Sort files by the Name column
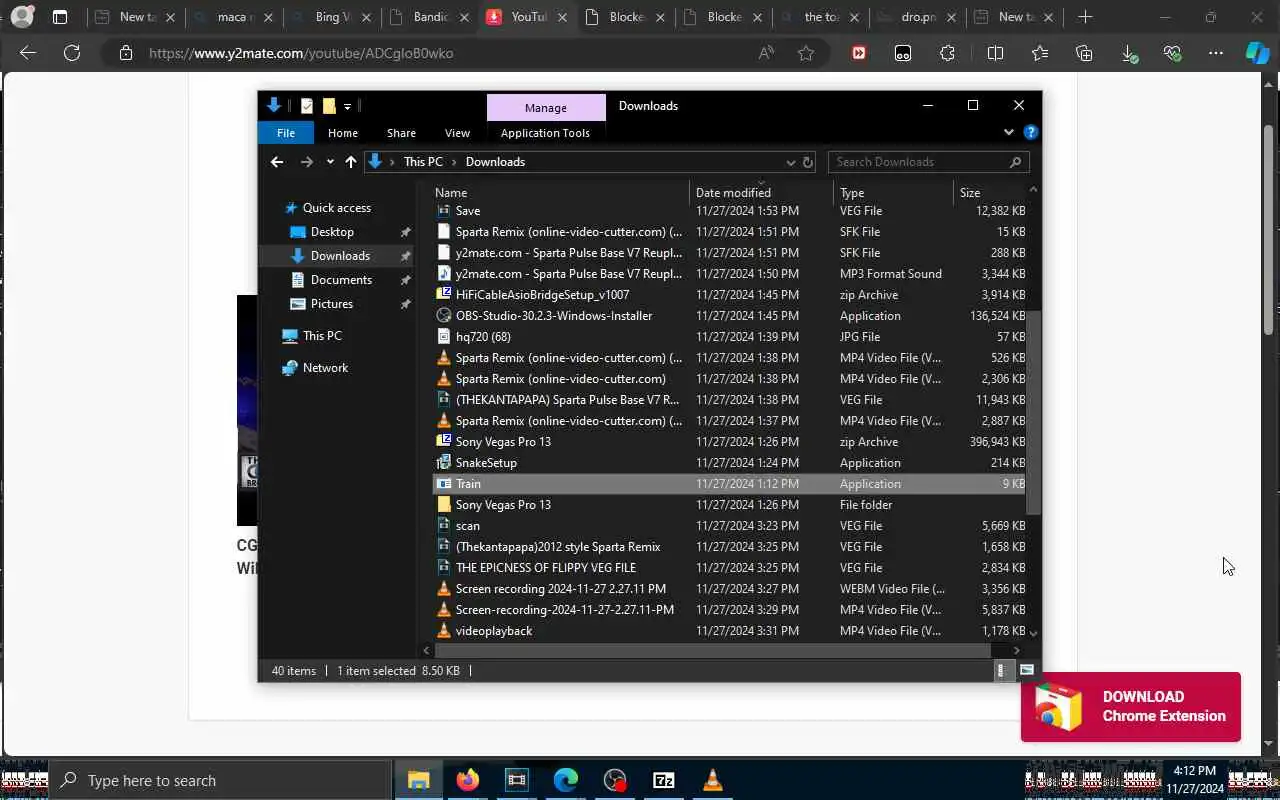Image resolution: width=1280 pixels, height=800 pixels. coord(560,193)
